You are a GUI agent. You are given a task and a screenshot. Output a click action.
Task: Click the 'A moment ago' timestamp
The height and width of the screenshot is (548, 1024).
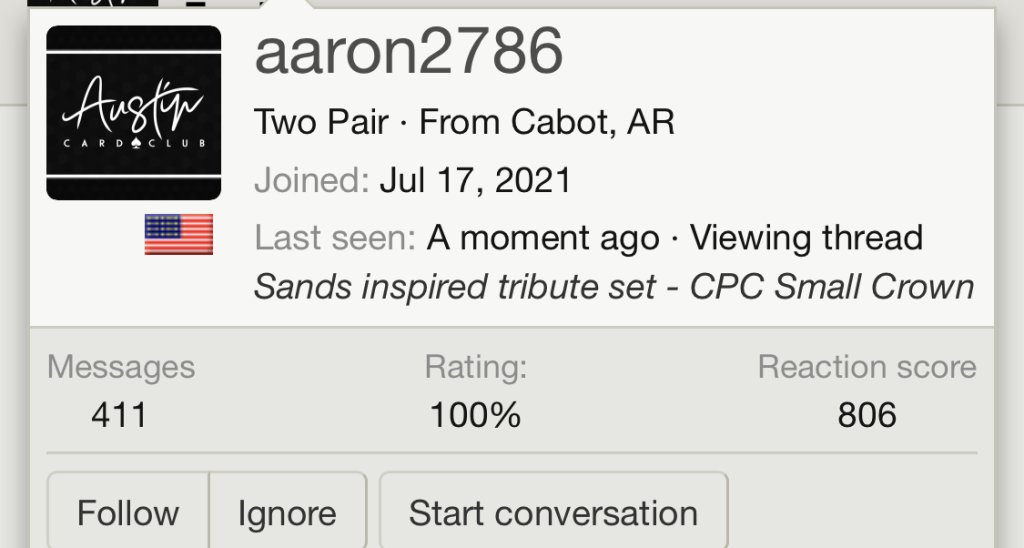click(x=543, y=239)
